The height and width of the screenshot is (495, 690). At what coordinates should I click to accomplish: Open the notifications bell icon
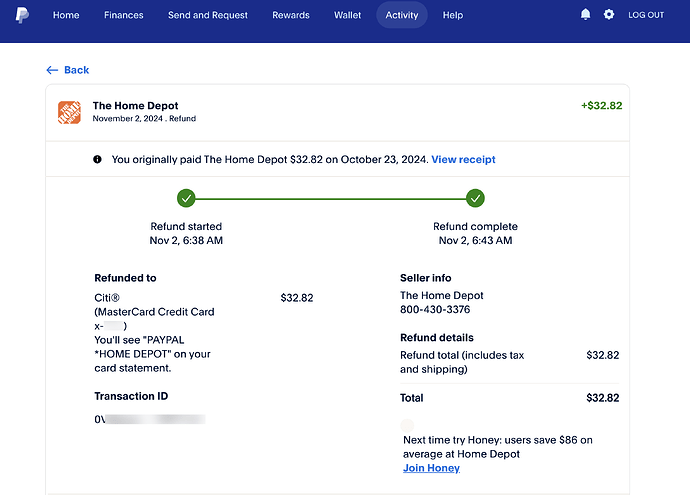585,15
